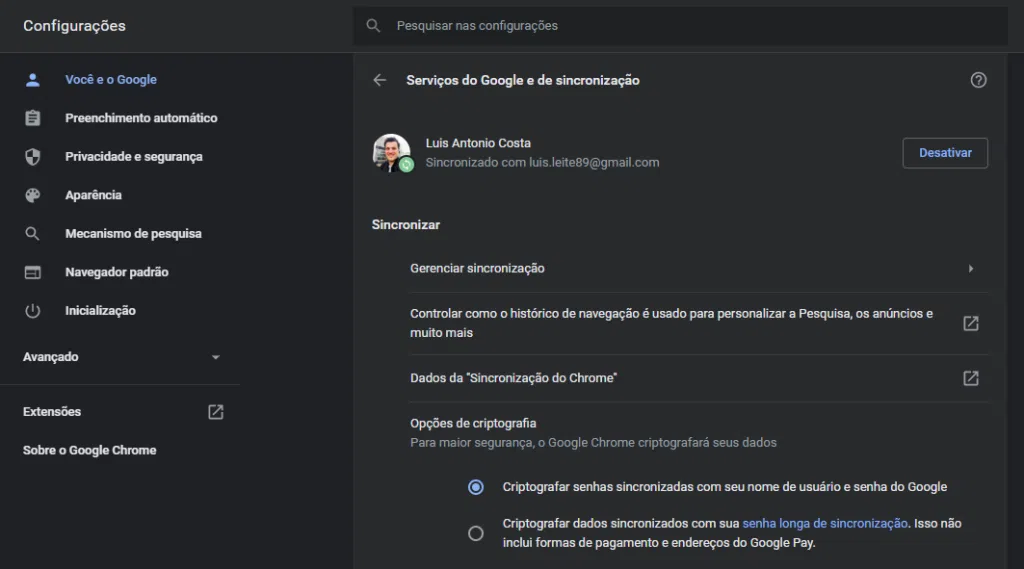The width and height of the screenshot is (1024, 569).
Task: Open Navegador padrão settings section
Action: coord(117,272)
